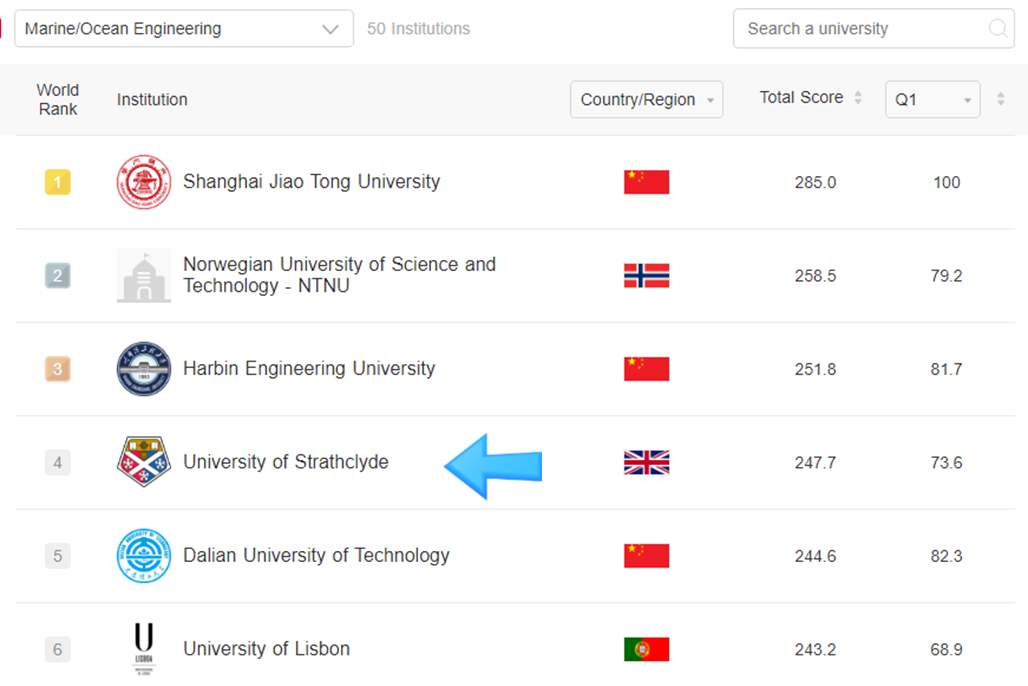Open Dalian University of Technology link
Viewport: 1028px width, 686px height.
point(316,555)
